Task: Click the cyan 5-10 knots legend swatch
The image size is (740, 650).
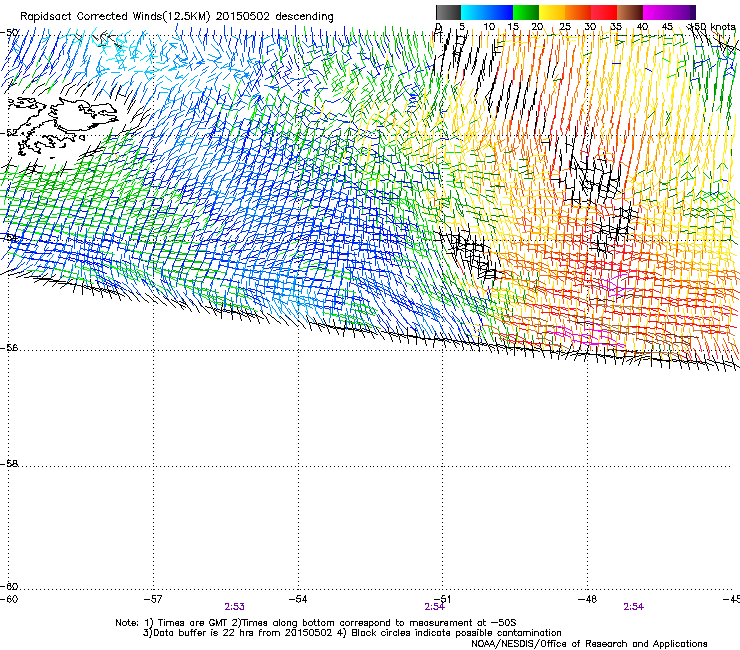Action: pos(474,12)
